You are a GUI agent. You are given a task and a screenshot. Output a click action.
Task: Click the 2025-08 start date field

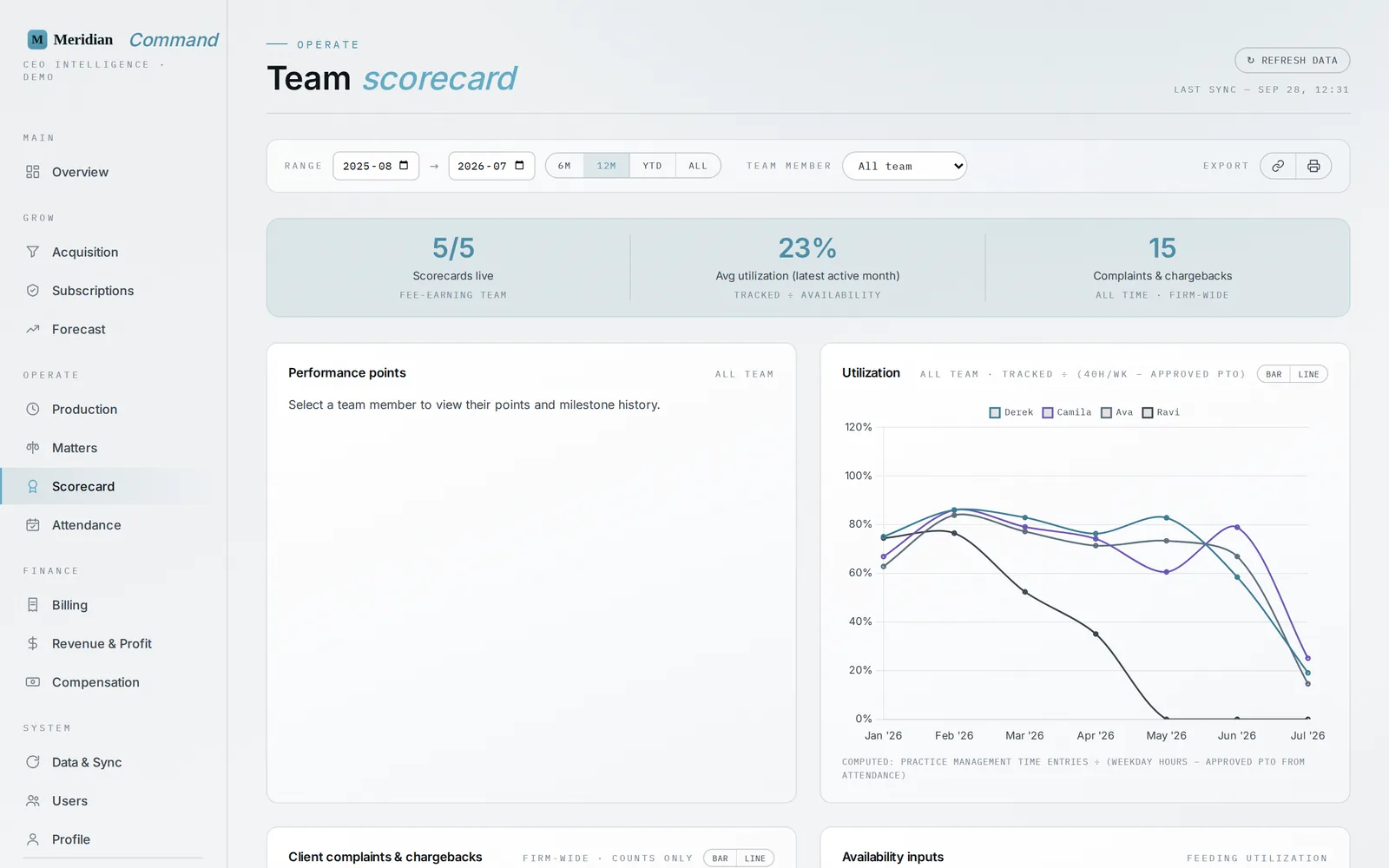(x=376, y=166)
